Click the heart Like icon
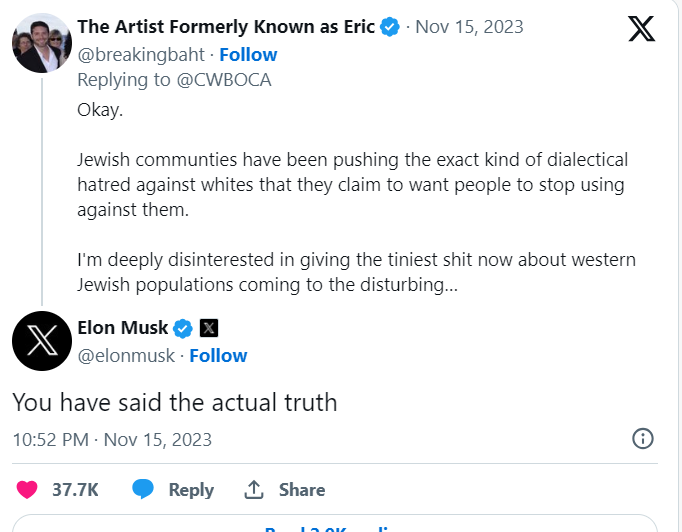682x532 pixels. 27,489
